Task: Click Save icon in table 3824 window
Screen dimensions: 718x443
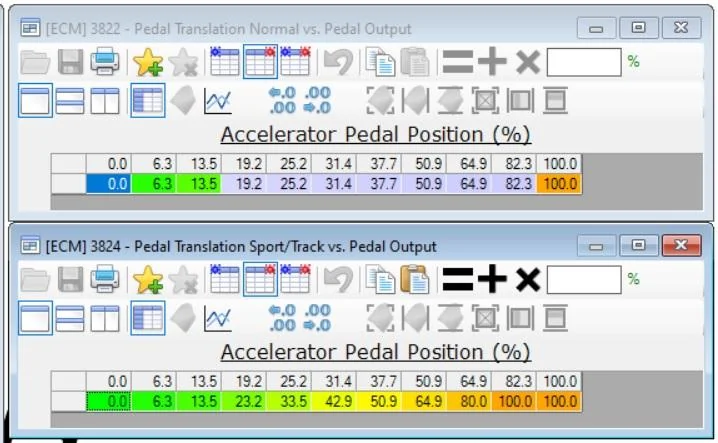Action: tap(71, 279)
